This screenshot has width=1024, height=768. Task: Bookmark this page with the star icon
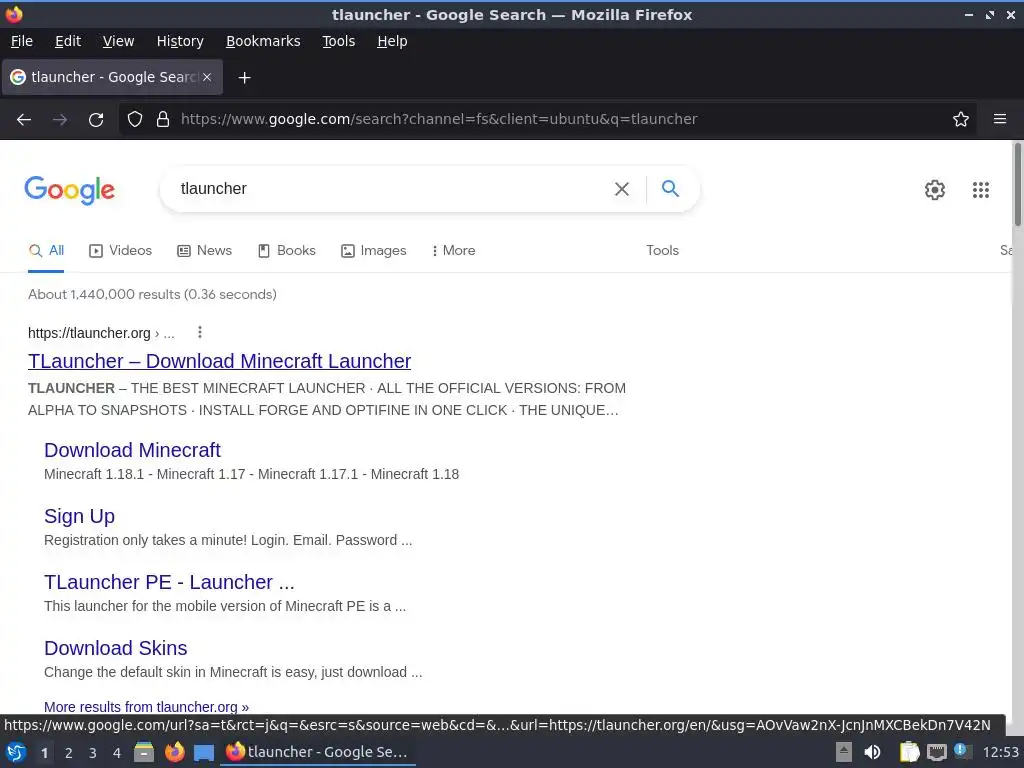pyautogui.click(x=961, y=119)
